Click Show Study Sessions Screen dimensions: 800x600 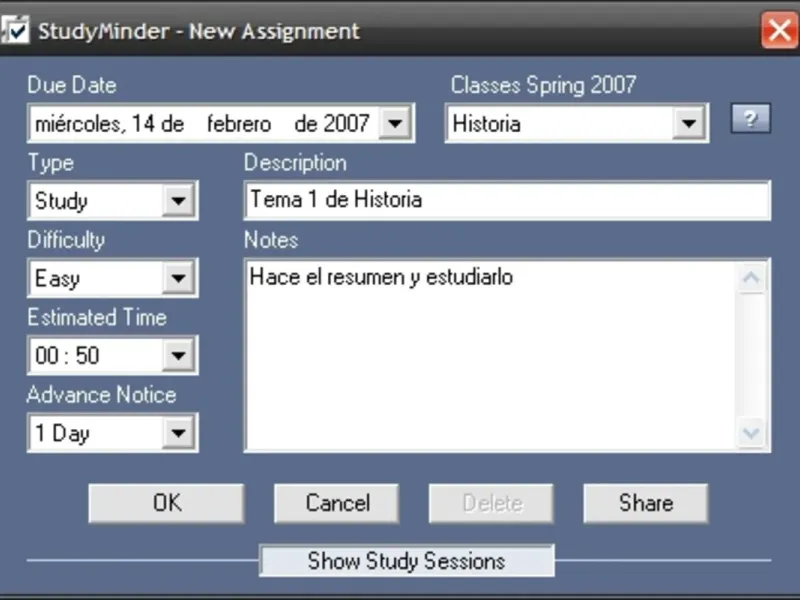point(407,561)
